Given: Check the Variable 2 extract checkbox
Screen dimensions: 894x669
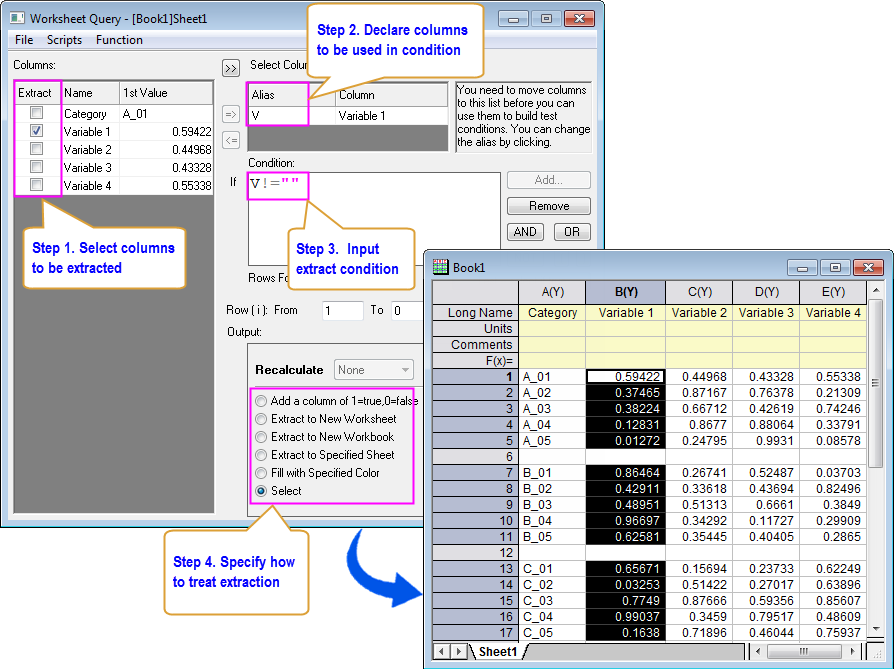Looking at the screenshot, I should pos(36,149).
